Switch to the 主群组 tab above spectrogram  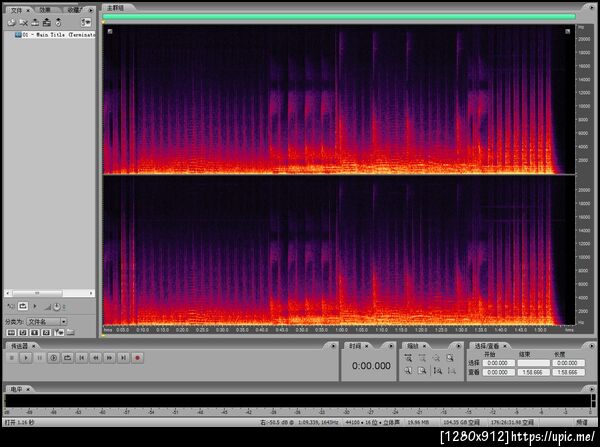115,8
